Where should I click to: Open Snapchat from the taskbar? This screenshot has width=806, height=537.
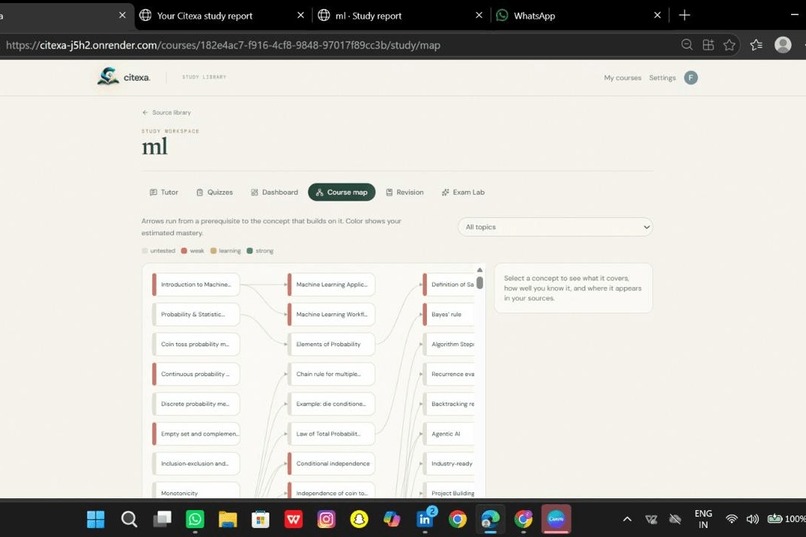tap(359, 519)
